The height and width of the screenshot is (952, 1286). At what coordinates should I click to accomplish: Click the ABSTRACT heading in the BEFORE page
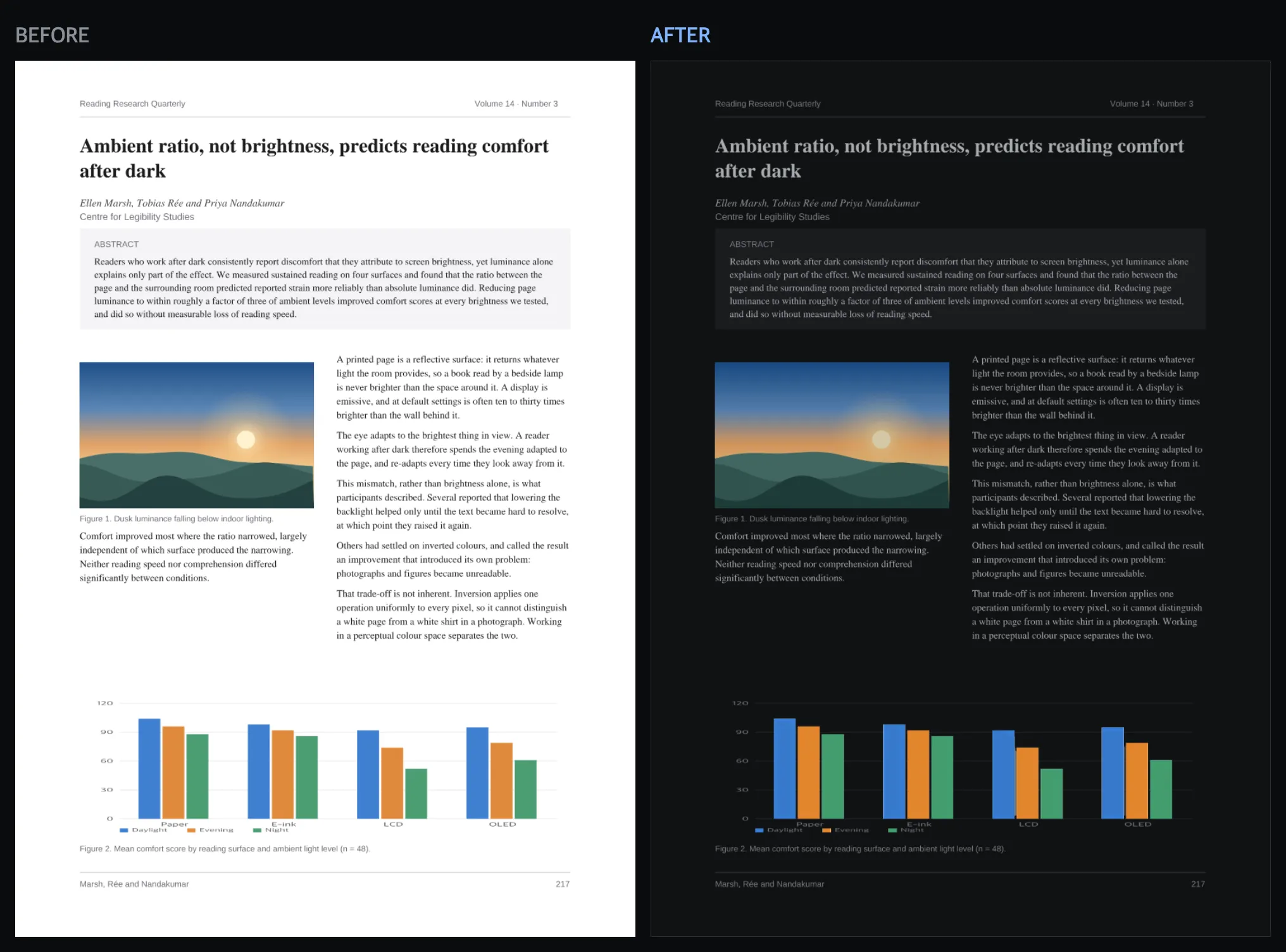[x=116, y=244]
